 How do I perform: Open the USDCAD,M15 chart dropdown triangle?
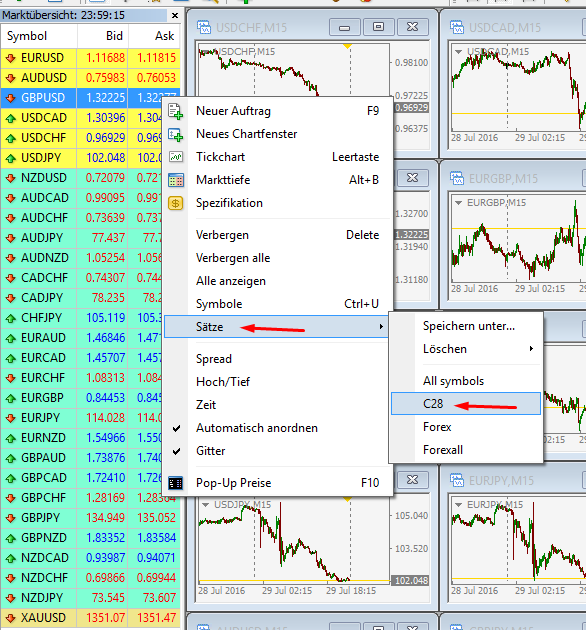click(458, 52)
